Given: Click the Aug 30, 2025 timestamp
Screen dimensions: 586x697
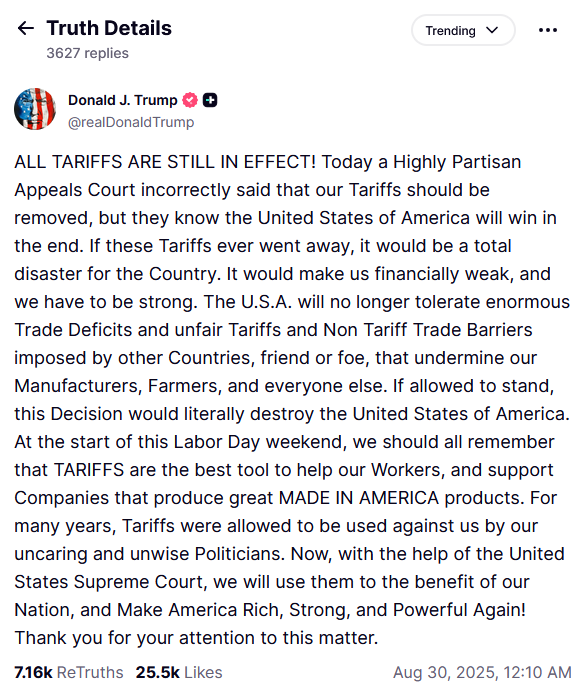Looking at the screenshot, I should click(x=482, y=673).
